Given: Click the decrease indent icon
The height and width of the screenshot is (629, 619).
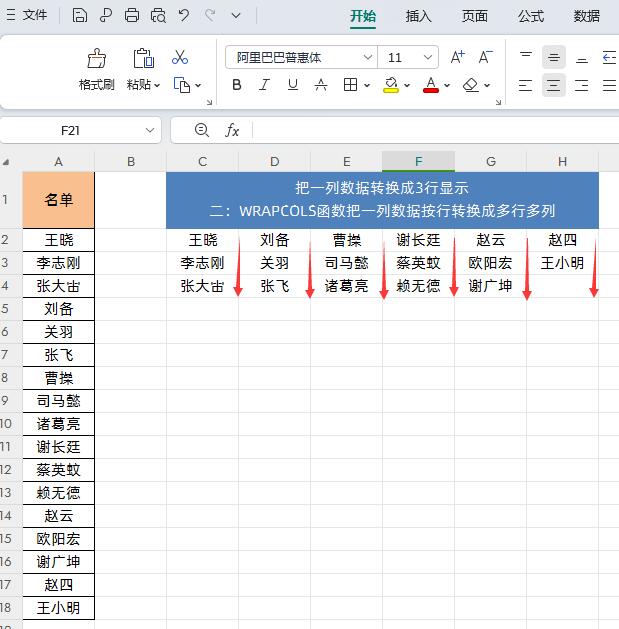Looking at the screenshot, I should [610, 57].
